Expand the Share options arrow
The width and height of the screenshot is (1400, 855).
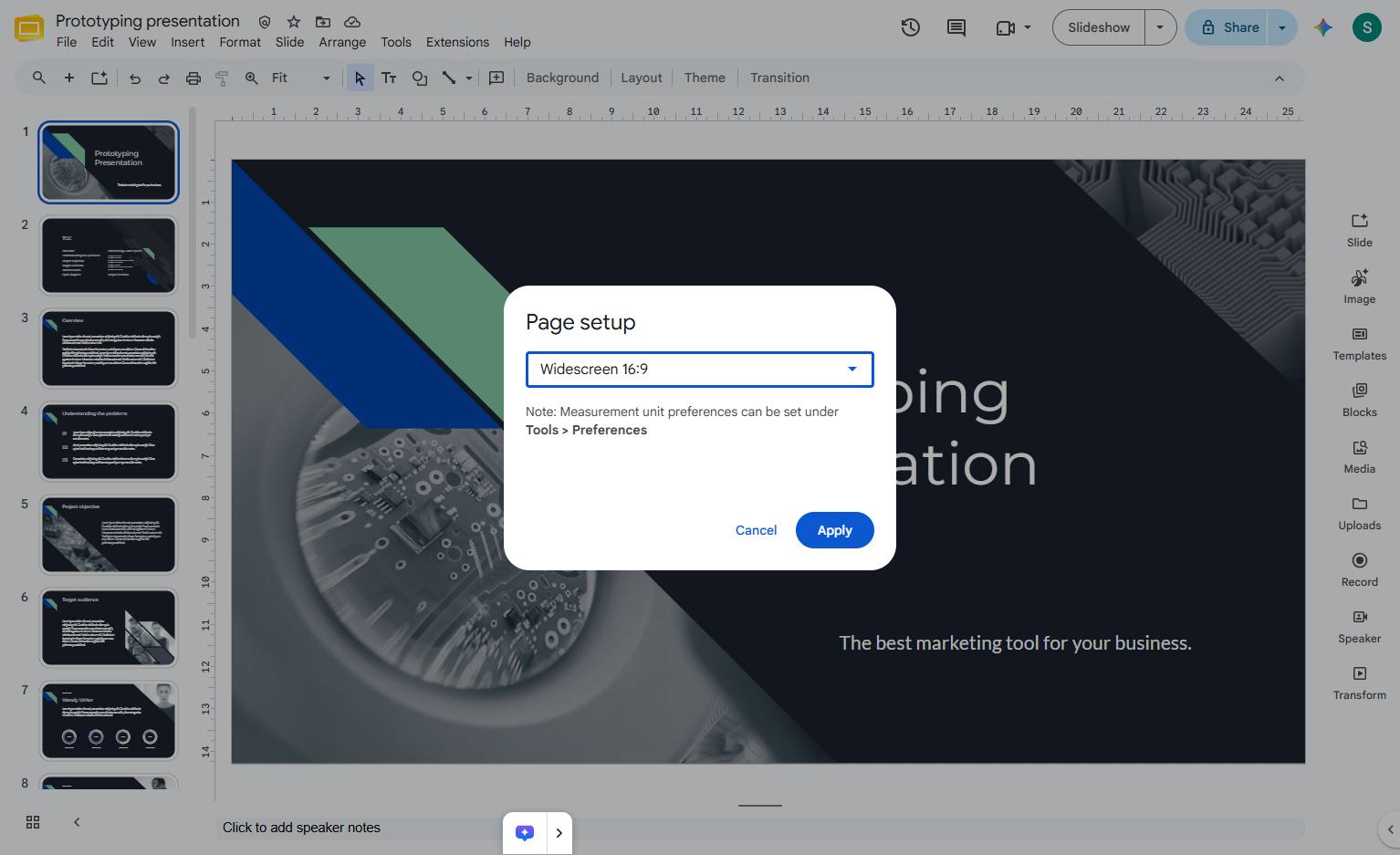click(x=1281, y=27)
